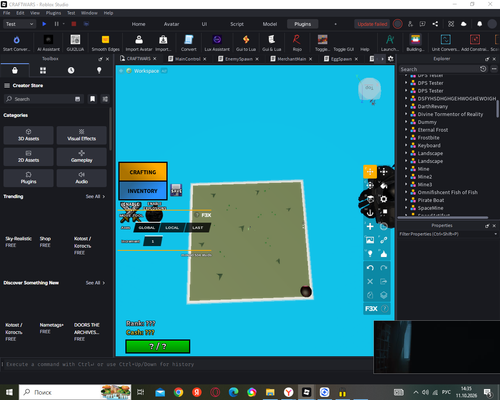Screen dimensions: 500x400
Task: Switch to the EnemySpawn script tab
Action: tap(238, 59)
